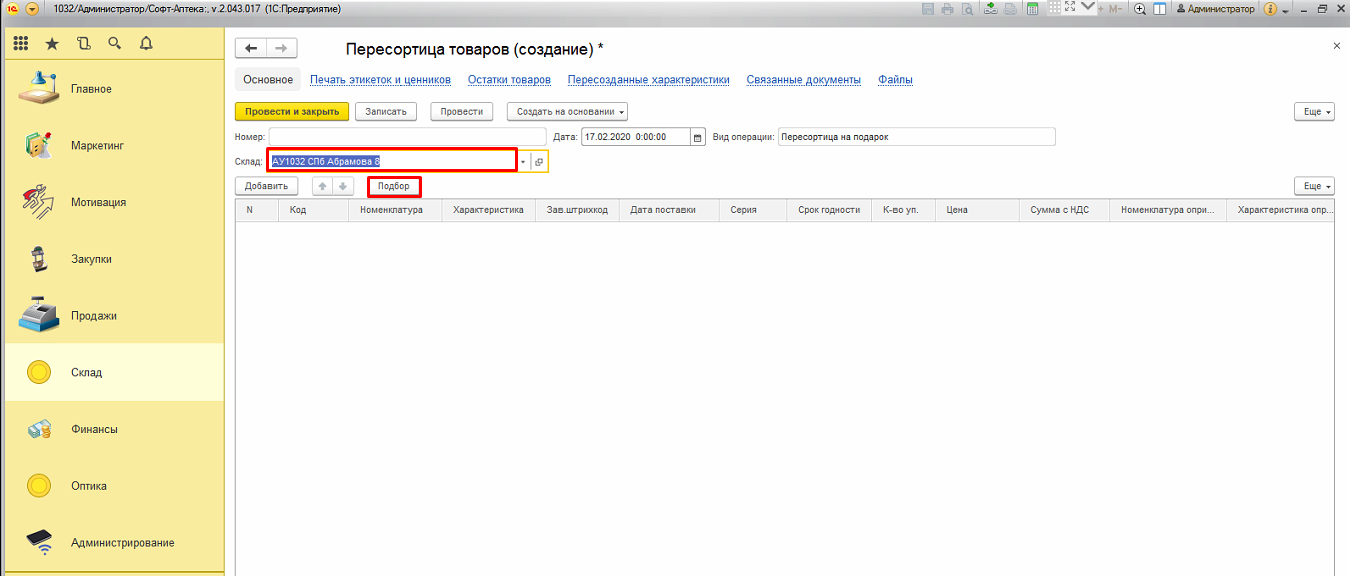Expand the top Еще menu
1350x576 pixels.
(1313, 112)
